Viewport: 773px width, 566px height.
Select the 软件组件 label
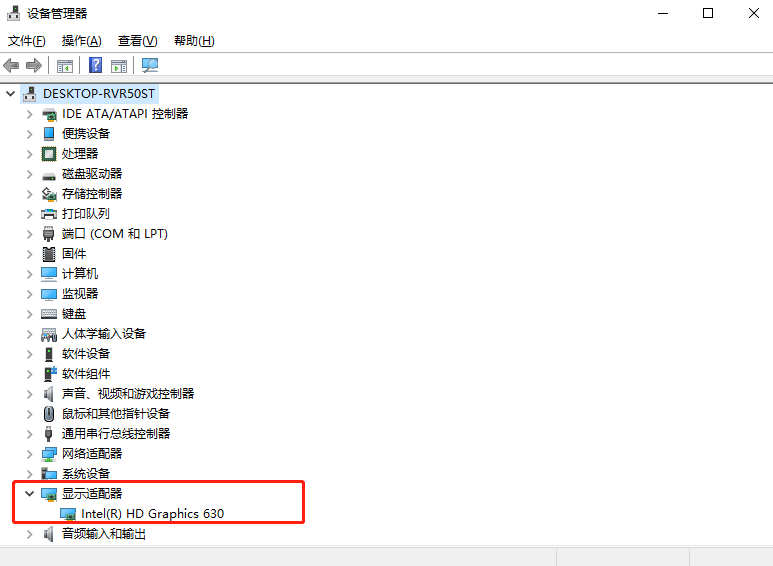(86, 374)
